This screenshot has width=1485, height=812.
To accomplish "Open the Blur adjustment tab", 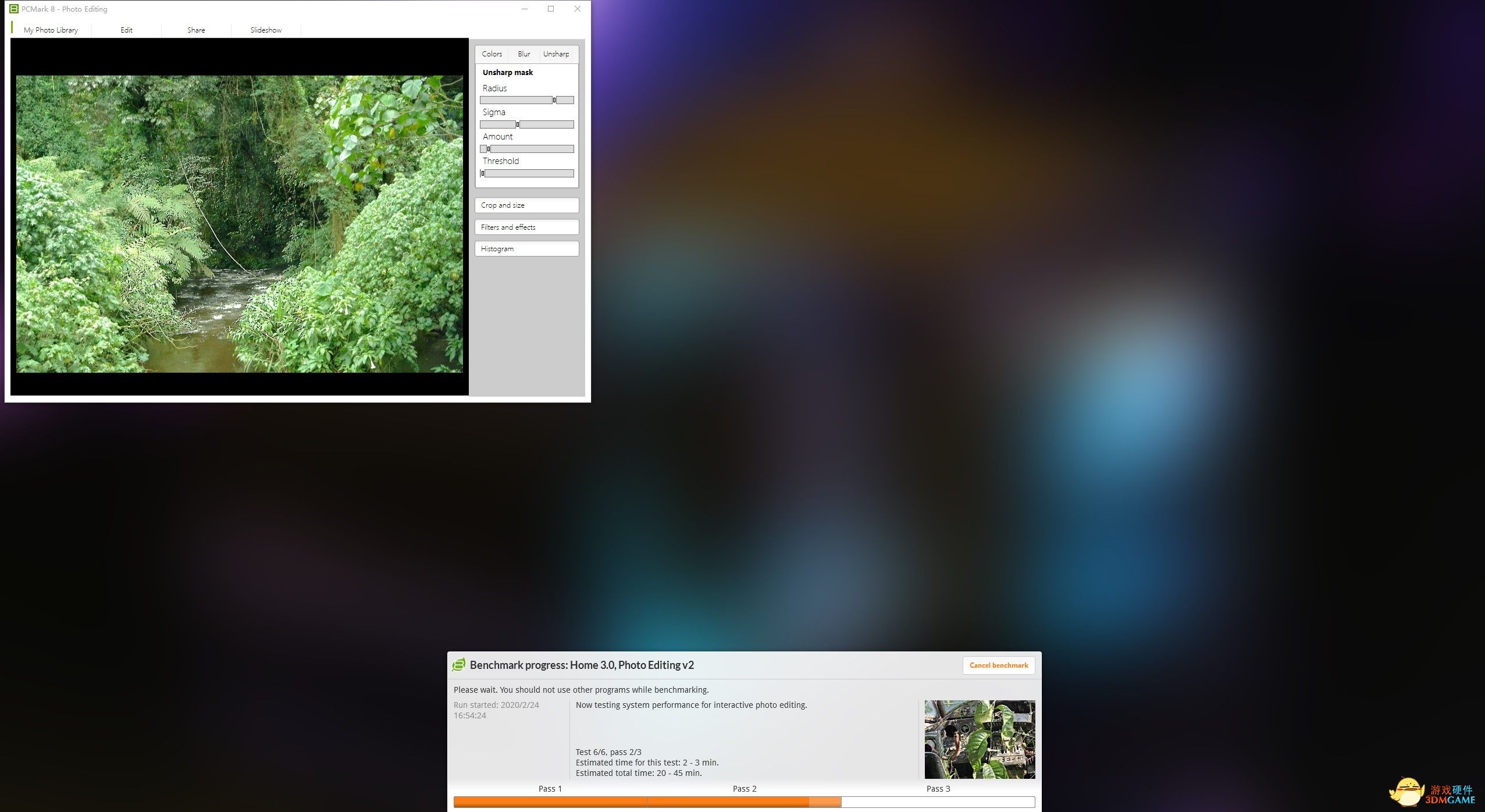I will pyautogui.click(x=524, y=54).
